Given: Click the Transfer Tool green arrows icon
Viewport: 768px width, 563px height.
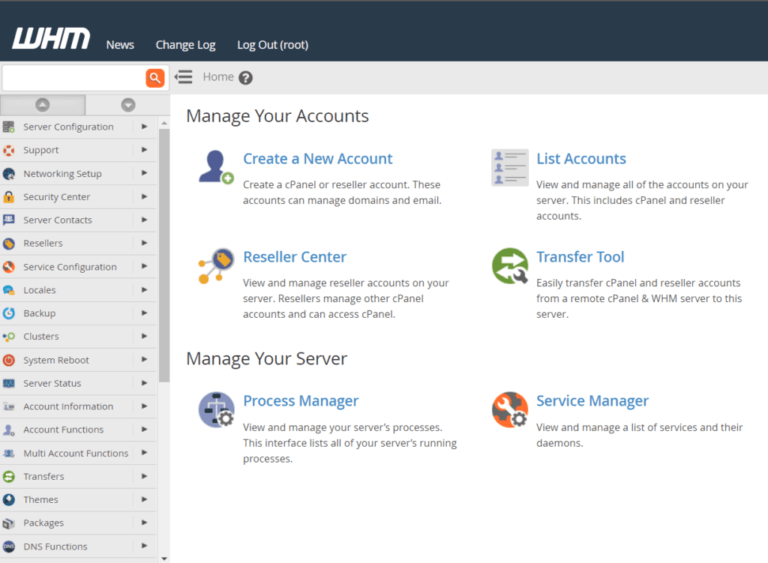Looking at the screenshot, I should tap(509, 266).
